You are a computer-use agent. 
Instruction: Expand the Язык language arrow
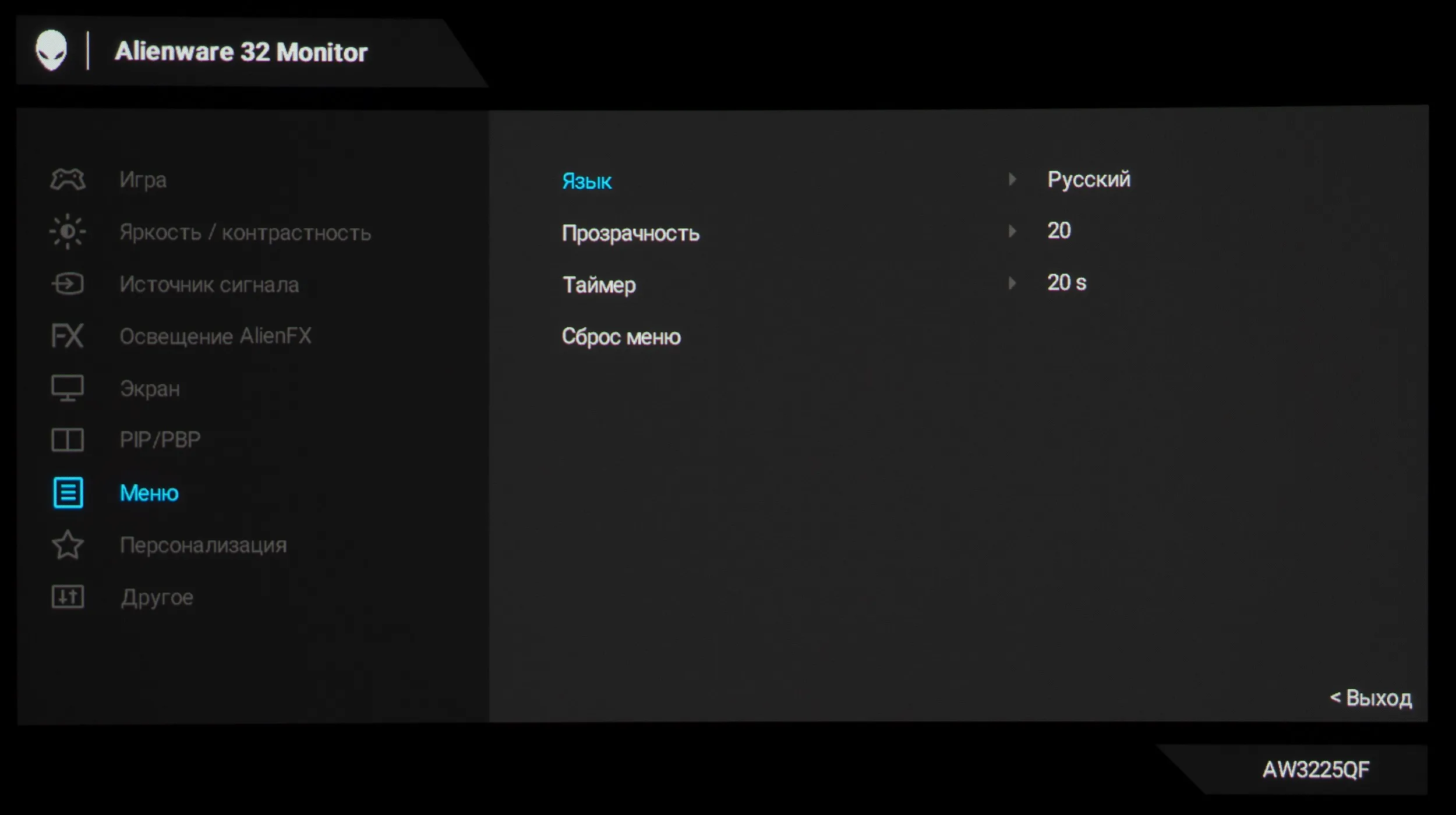pos(1012,179)
